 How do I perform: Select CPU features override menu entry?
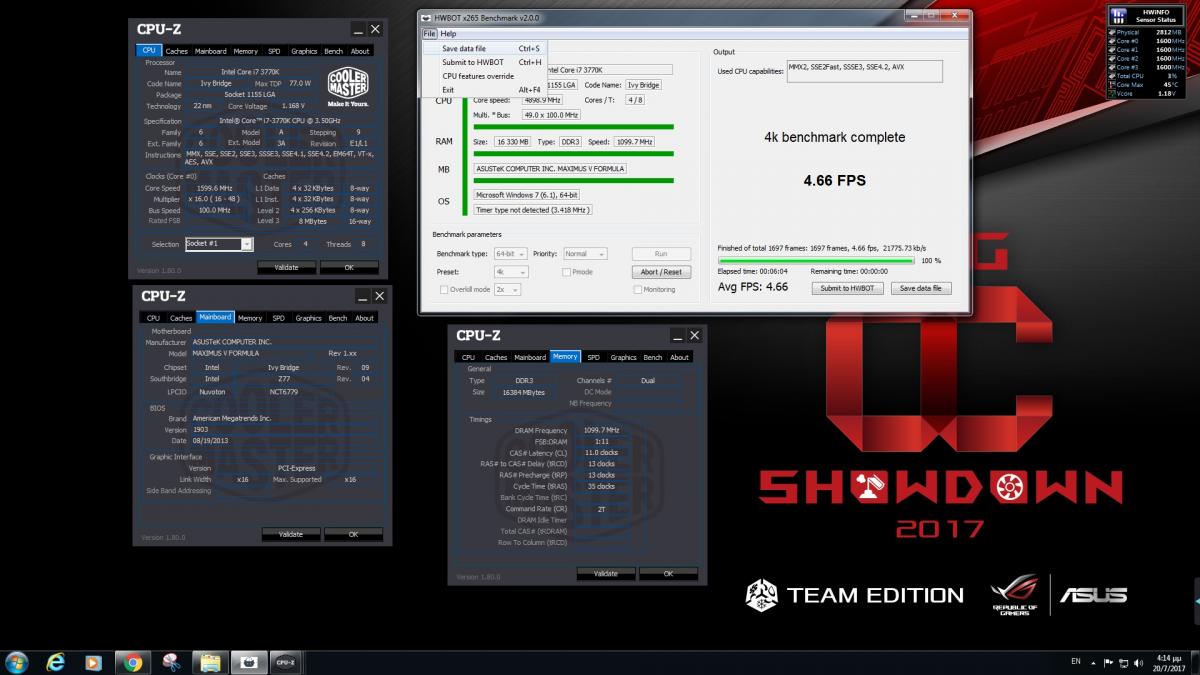484,76
